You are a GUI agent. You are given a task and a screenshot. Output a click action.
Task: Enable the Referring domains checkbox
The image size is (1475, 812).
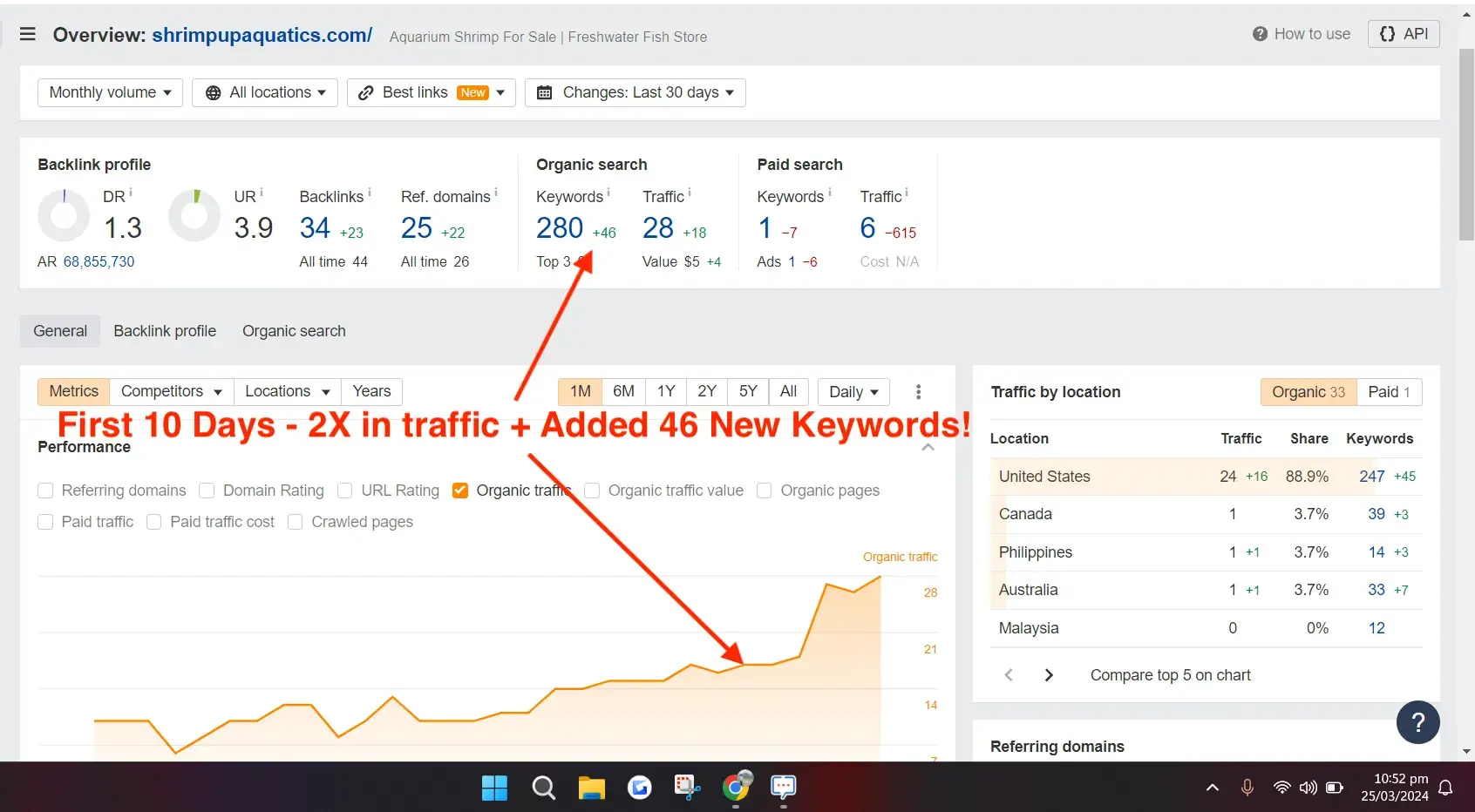click(x=45, y=491)
